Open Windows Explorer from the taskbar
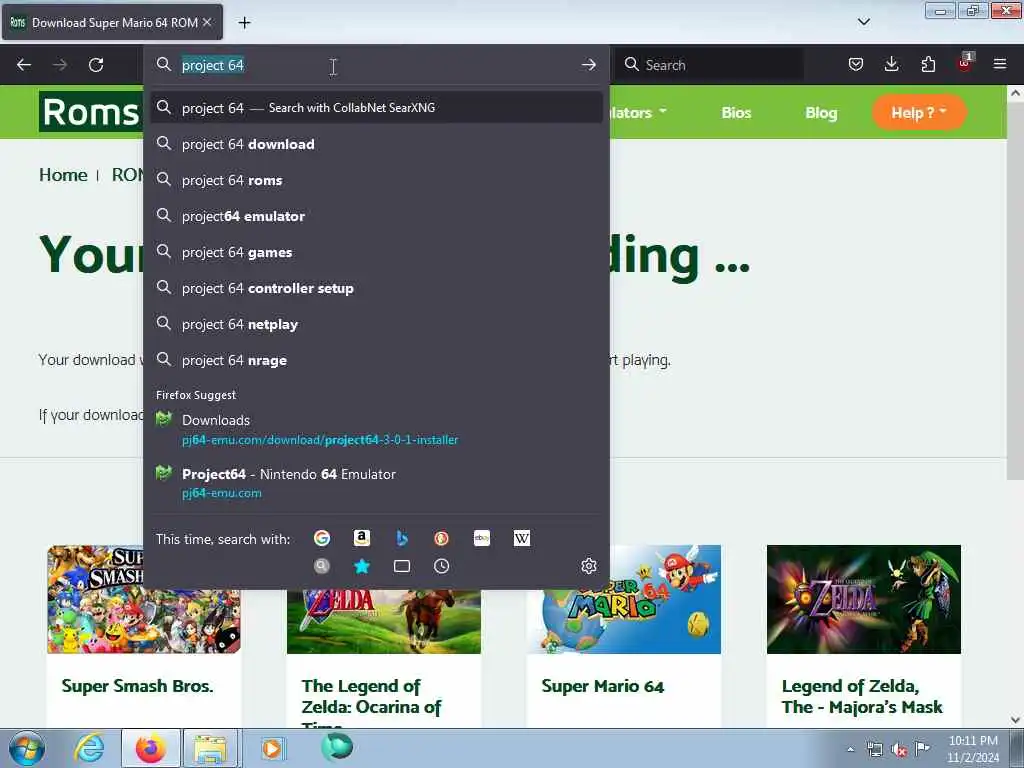Viewport: 1024px width, 768px height. click(210, 748)
